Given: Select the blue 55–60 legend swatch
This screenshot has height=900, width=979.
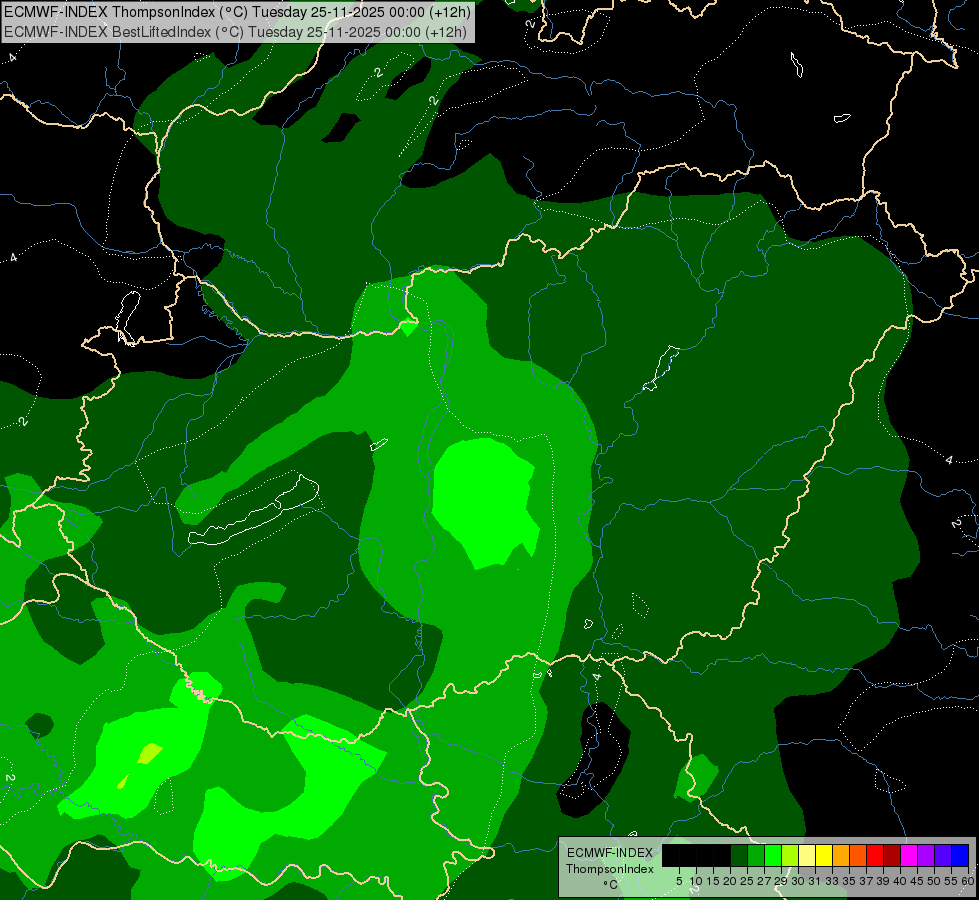Looking at the screenshot, I should pyautogui.click(x=960, y=855).
